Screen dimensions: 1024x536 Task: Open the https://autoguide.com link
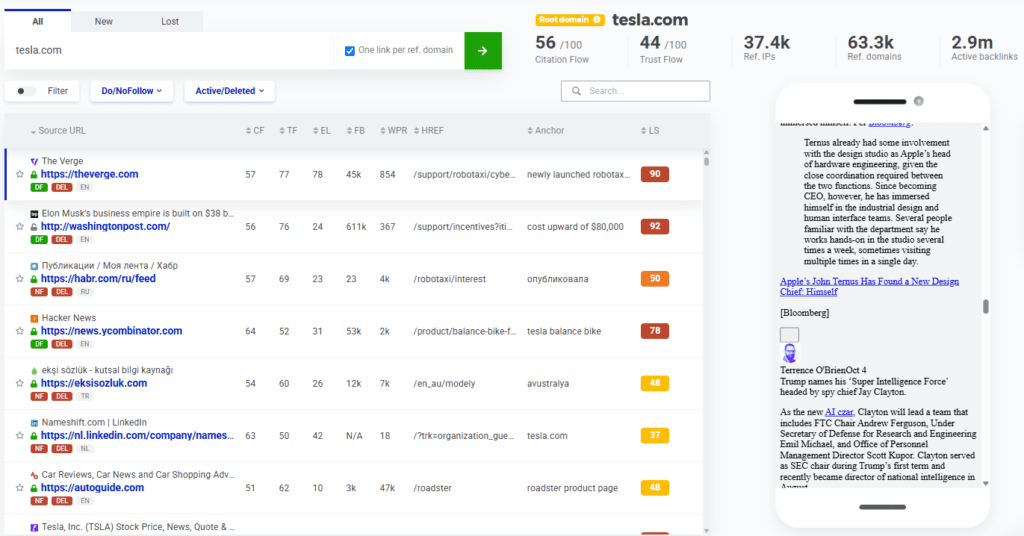coord(92,488)
